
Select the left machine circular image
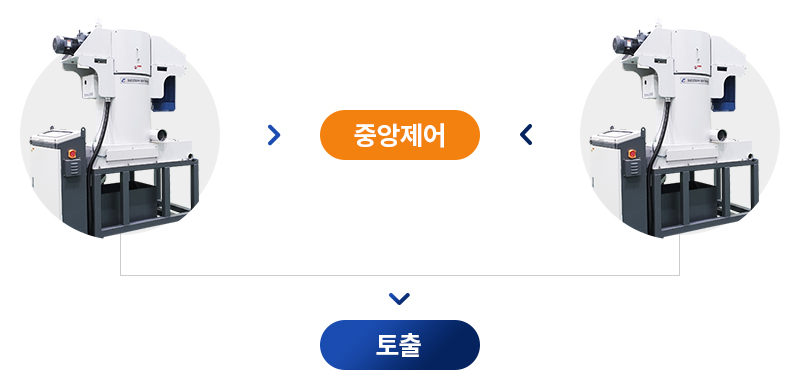pyautogui.click(x=120, y=129)
